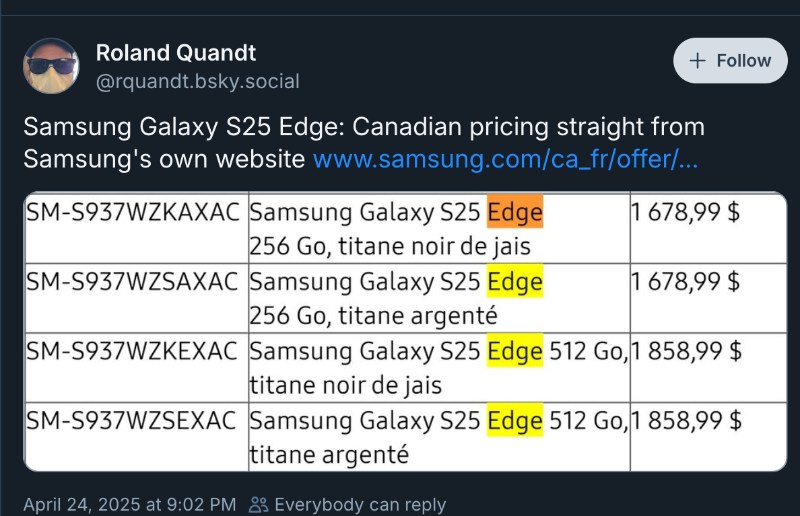This screenshot has width=800, height=516.
Task: Click the orange highlighted Edge word
Action: [514, 214]
